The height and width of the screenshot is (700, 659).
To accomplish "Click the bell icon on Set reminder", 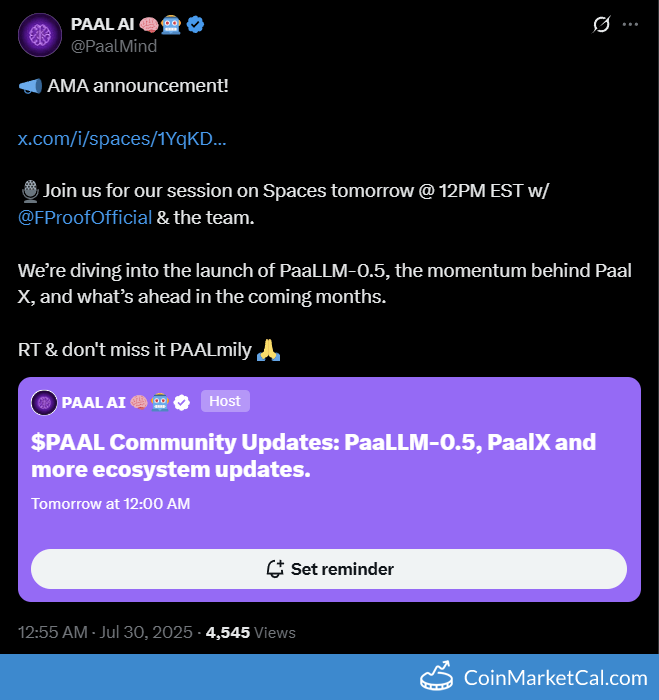I will 275,569.
